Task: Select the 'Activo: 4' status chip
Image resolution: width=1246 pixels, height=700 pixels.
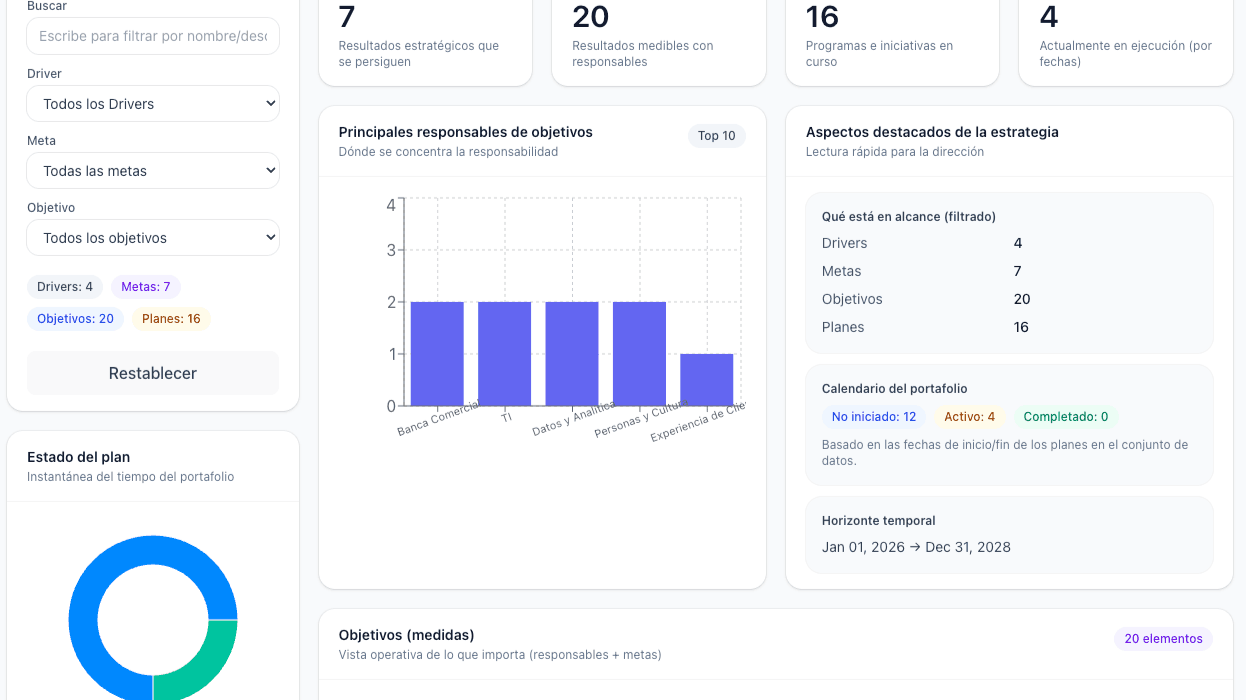Action: coord(969,415)
